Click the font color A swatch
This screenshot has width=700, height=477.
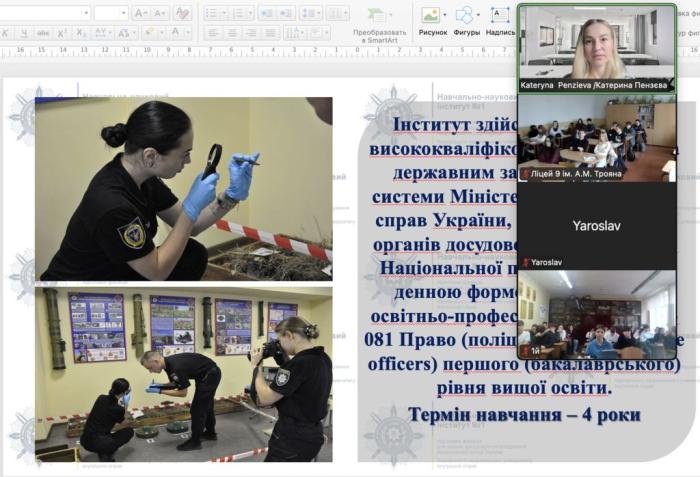point(174,33)
